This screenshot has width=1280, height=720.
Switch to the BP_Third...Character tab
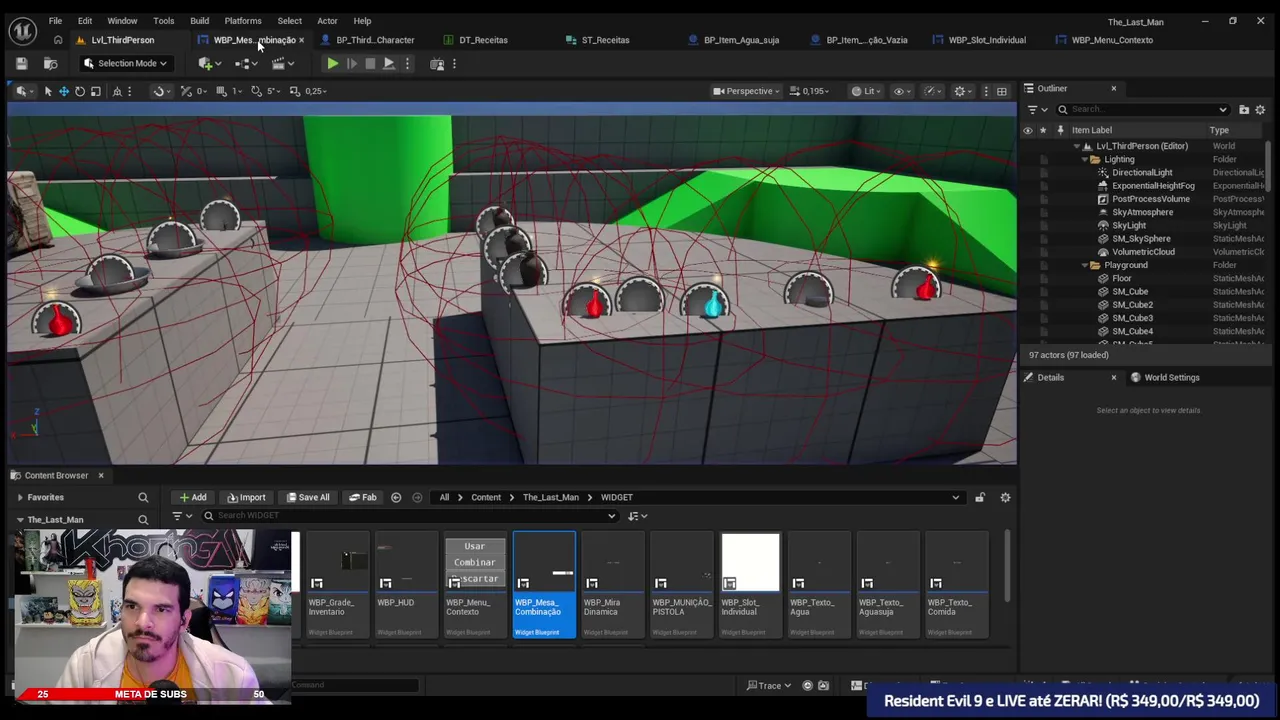374,40
